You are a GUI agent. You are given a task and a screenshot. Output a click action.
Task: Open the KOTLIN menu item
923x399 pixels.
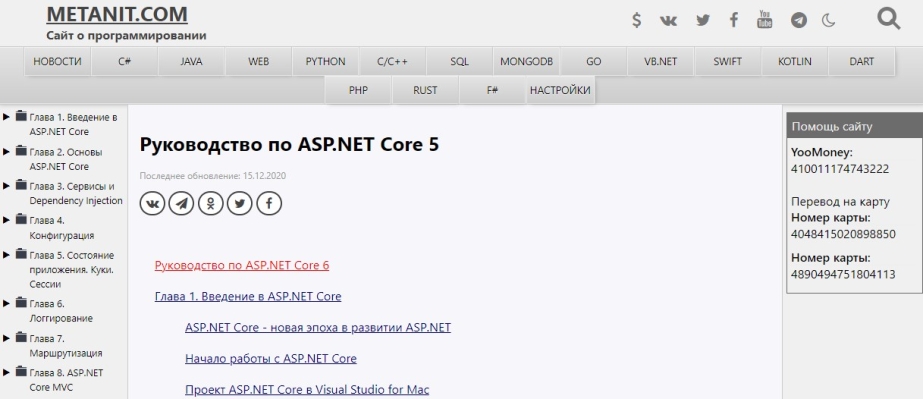point(795,61)
